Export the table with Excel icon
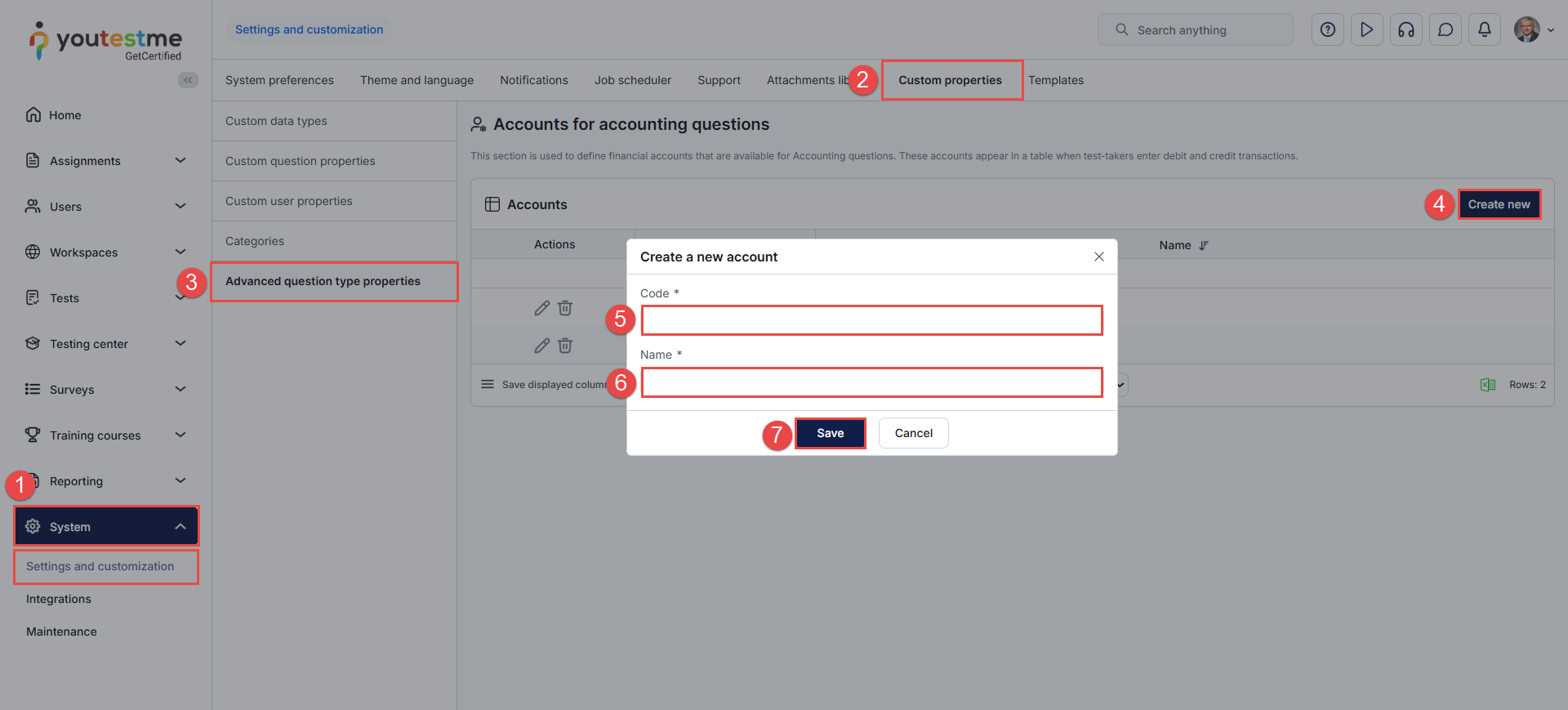This screenshot has height=710, width=1568. [x=1487, y=385]
